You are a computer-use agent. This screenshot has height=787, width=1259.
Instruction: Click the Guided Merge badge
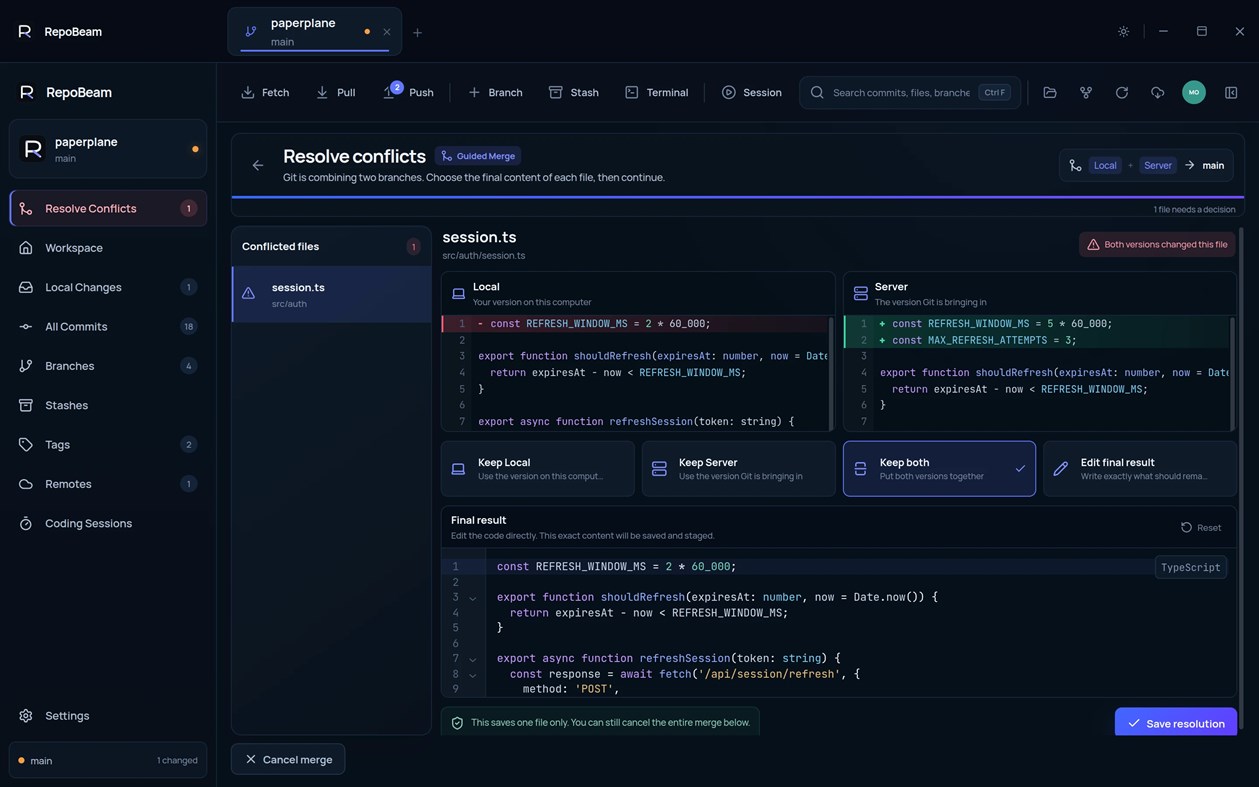tap(478, 156)
